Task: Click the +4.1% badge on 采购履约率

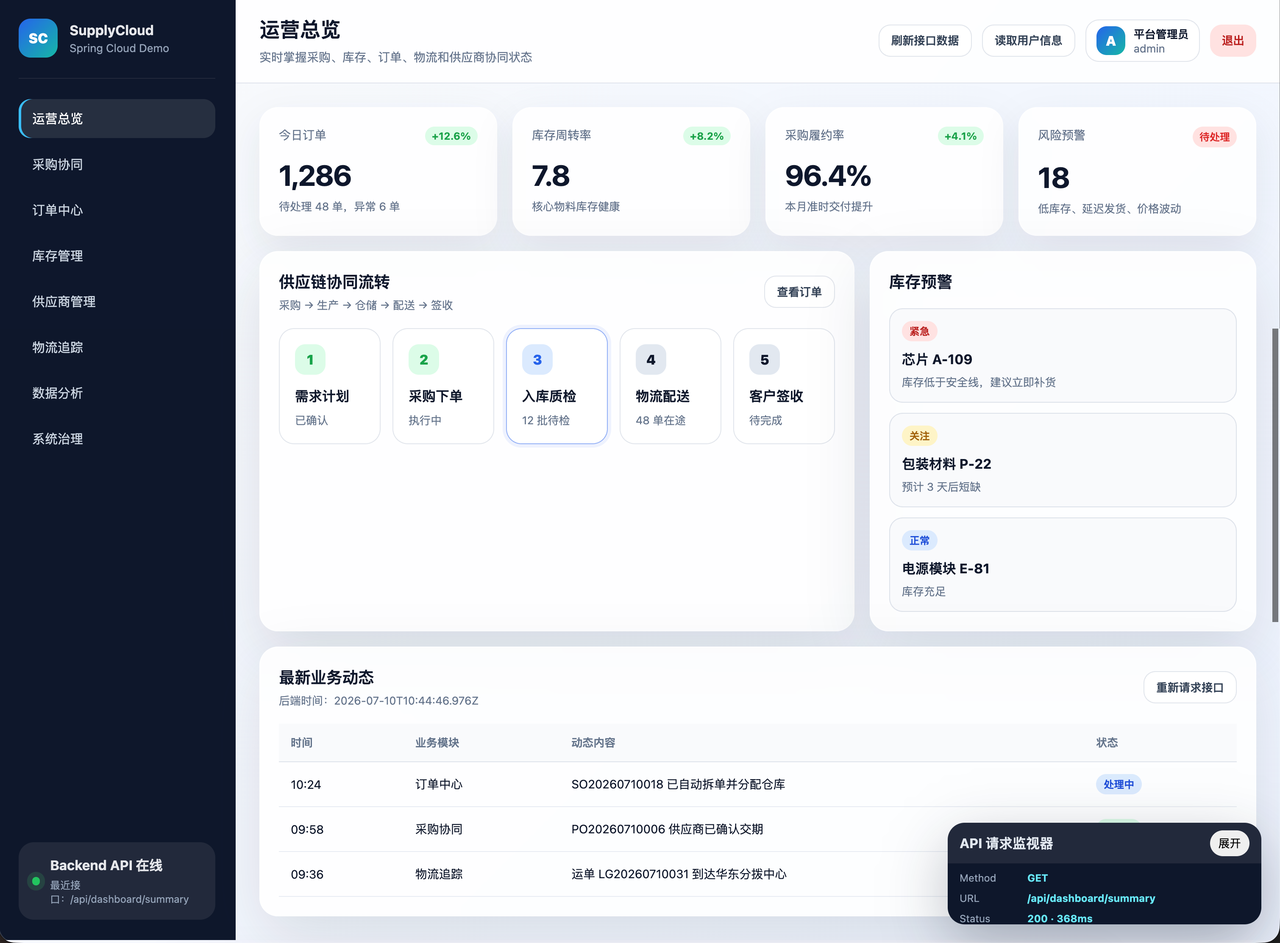Action: coord(960,136)
